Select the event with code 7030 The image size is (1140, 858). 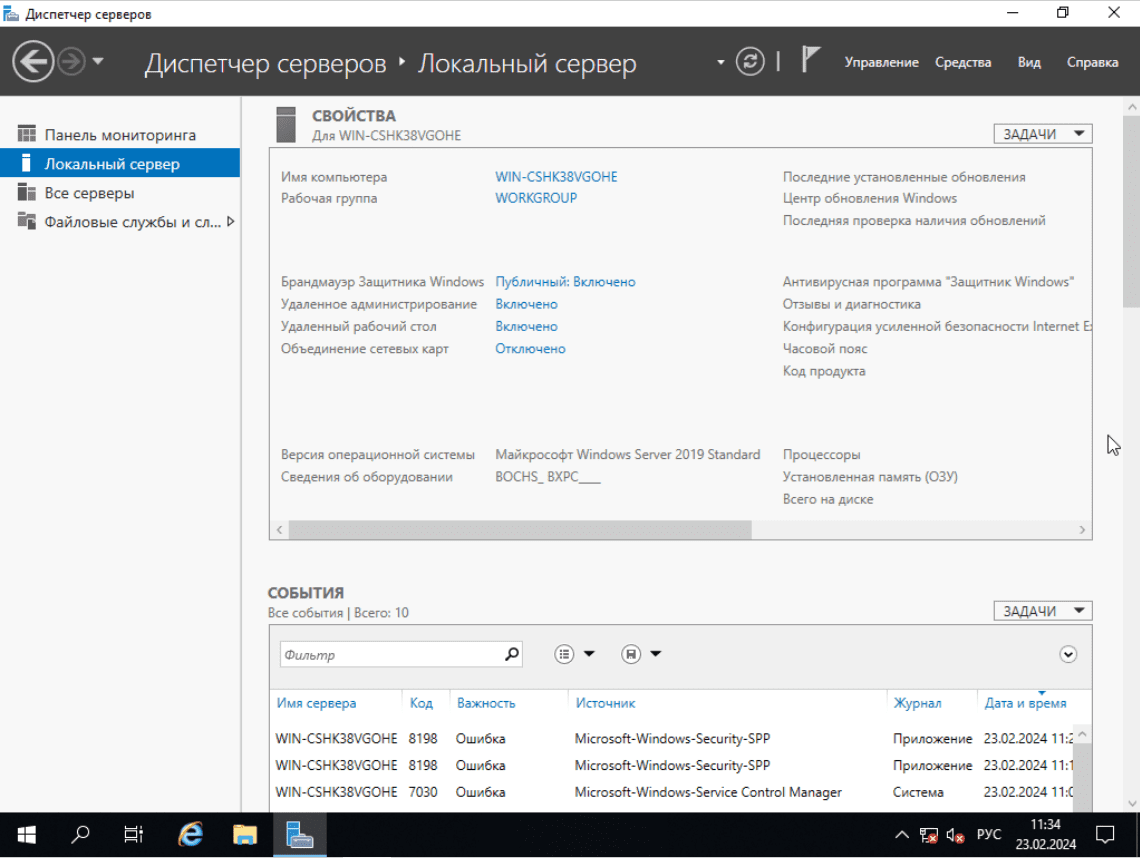click(673, 792)
